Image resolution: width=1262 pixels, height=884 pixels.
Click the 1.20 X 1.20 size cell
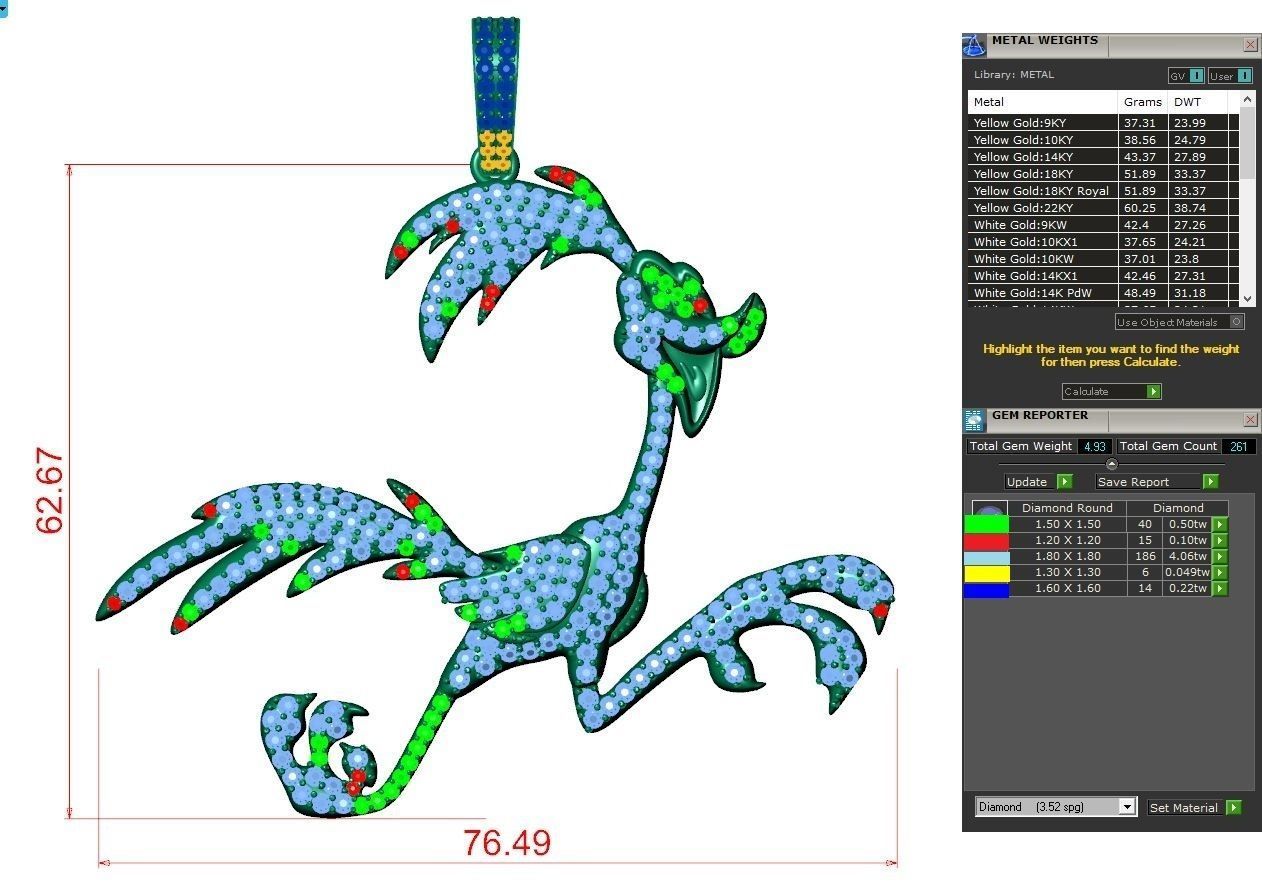coord(1067,540)
